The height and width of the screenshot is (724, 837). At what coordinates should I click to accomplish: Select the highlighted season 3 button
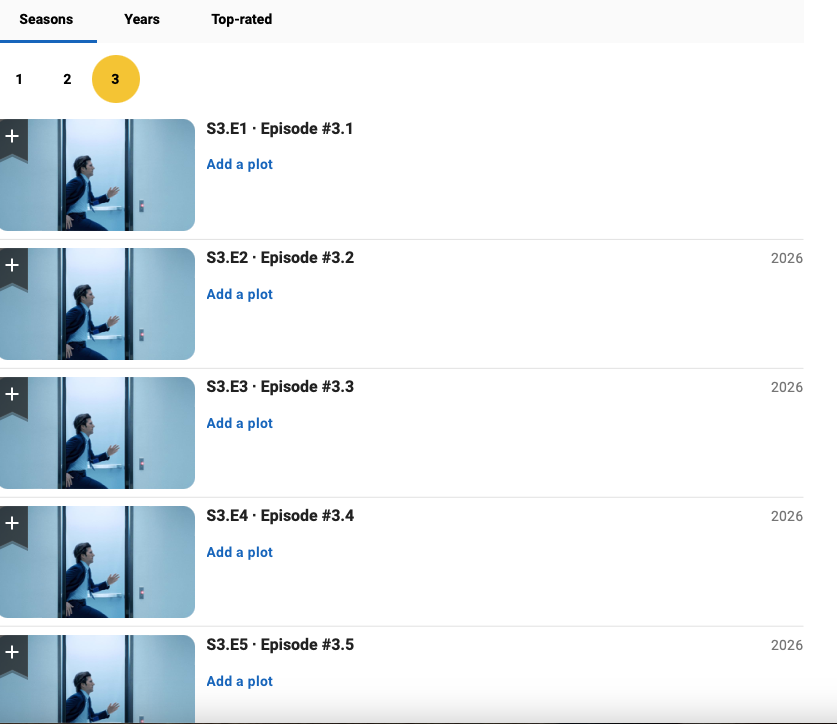(x=116, y=79)
